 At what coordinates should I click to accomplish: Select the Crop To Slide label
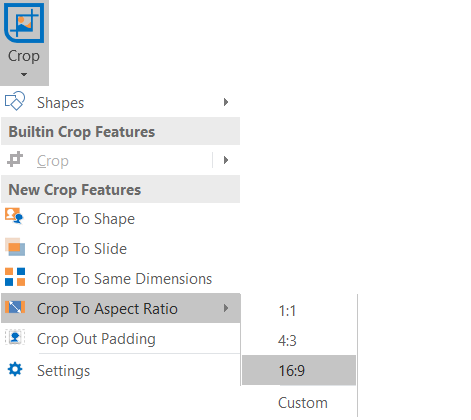point(82,249)
